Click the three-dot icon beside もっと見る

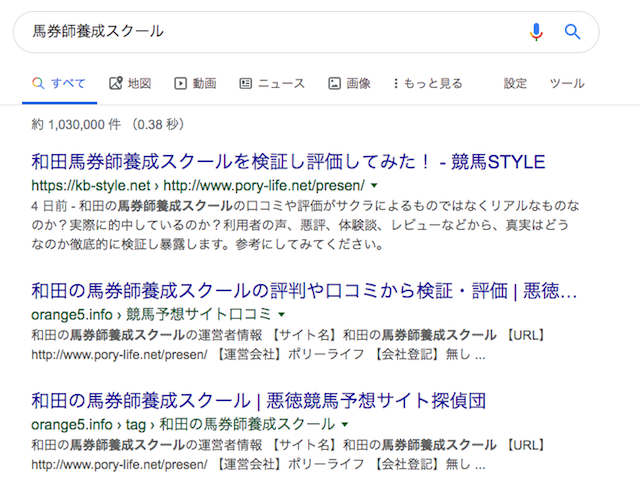(396, 83)
